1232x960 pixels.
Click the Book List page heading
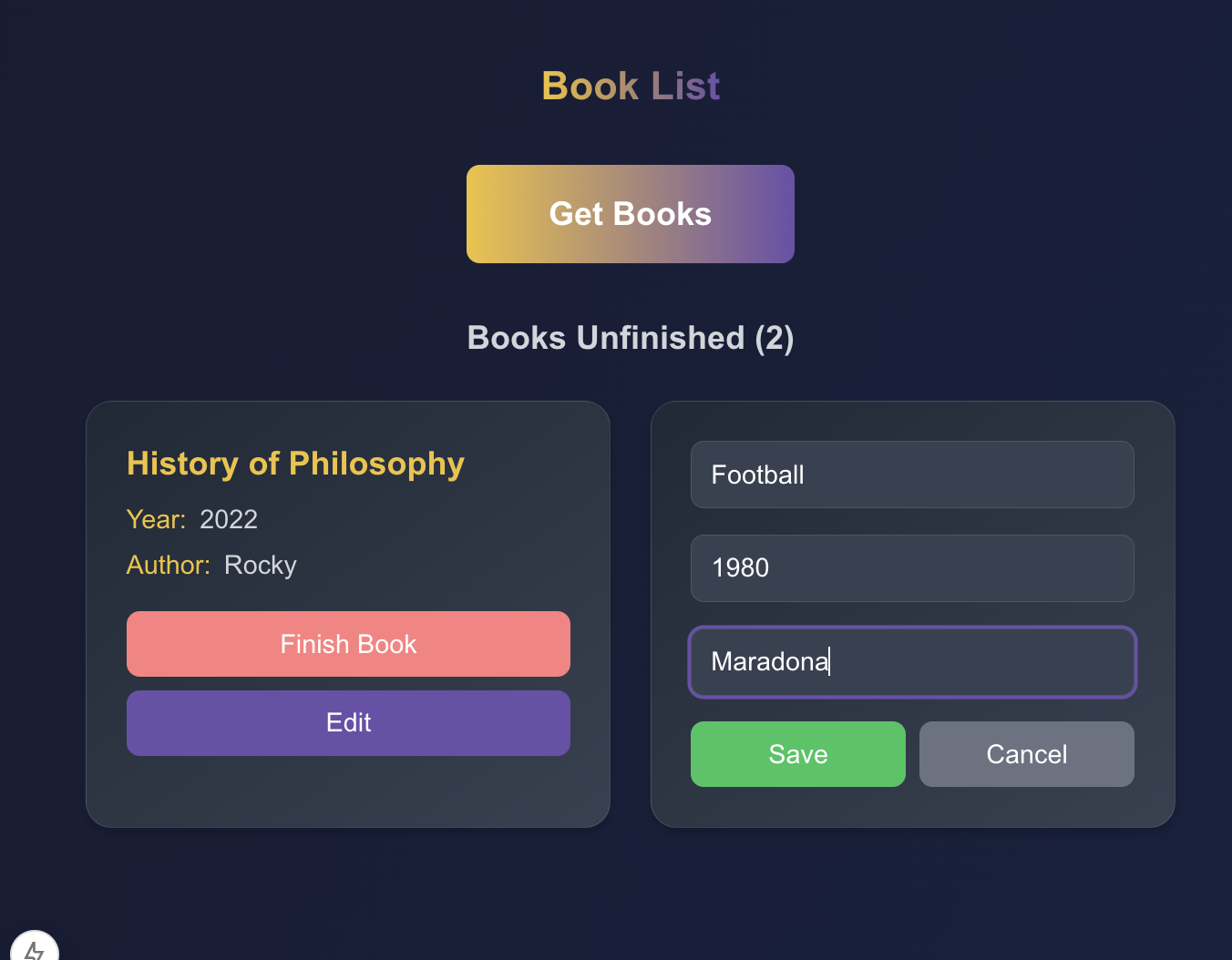tap(631, 87)
